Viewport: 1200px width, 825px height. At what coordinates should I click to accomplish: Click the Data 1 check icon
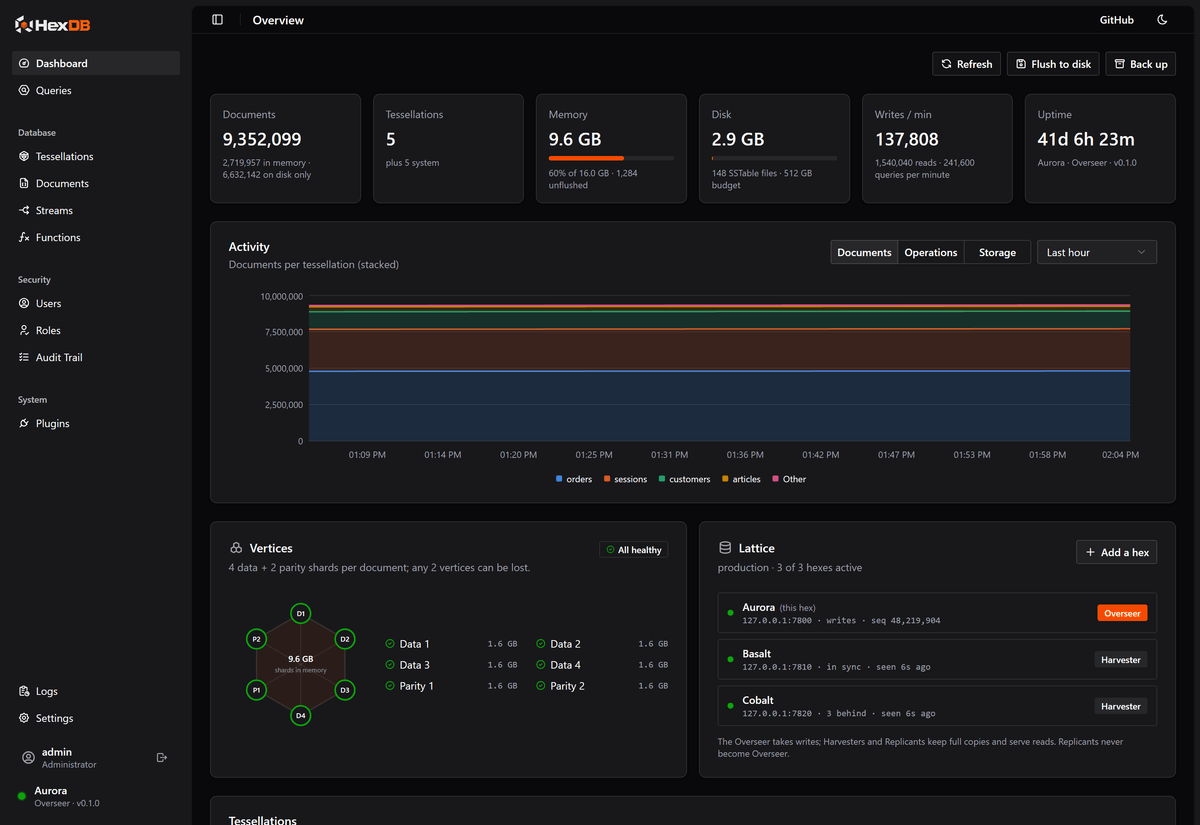(x=390, y=644)
